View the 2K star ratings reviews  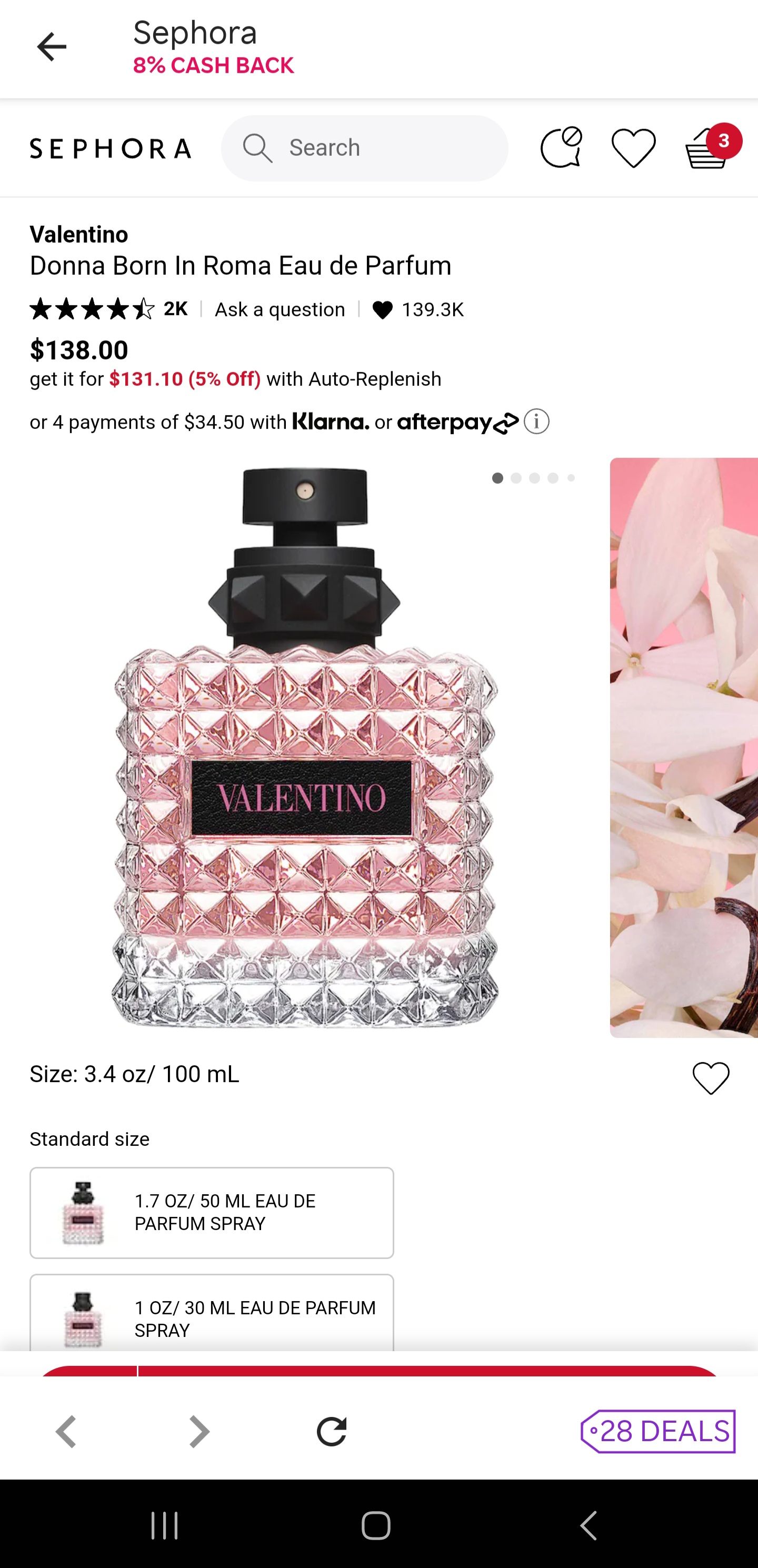pyautogui.click(x=109, y=309)
